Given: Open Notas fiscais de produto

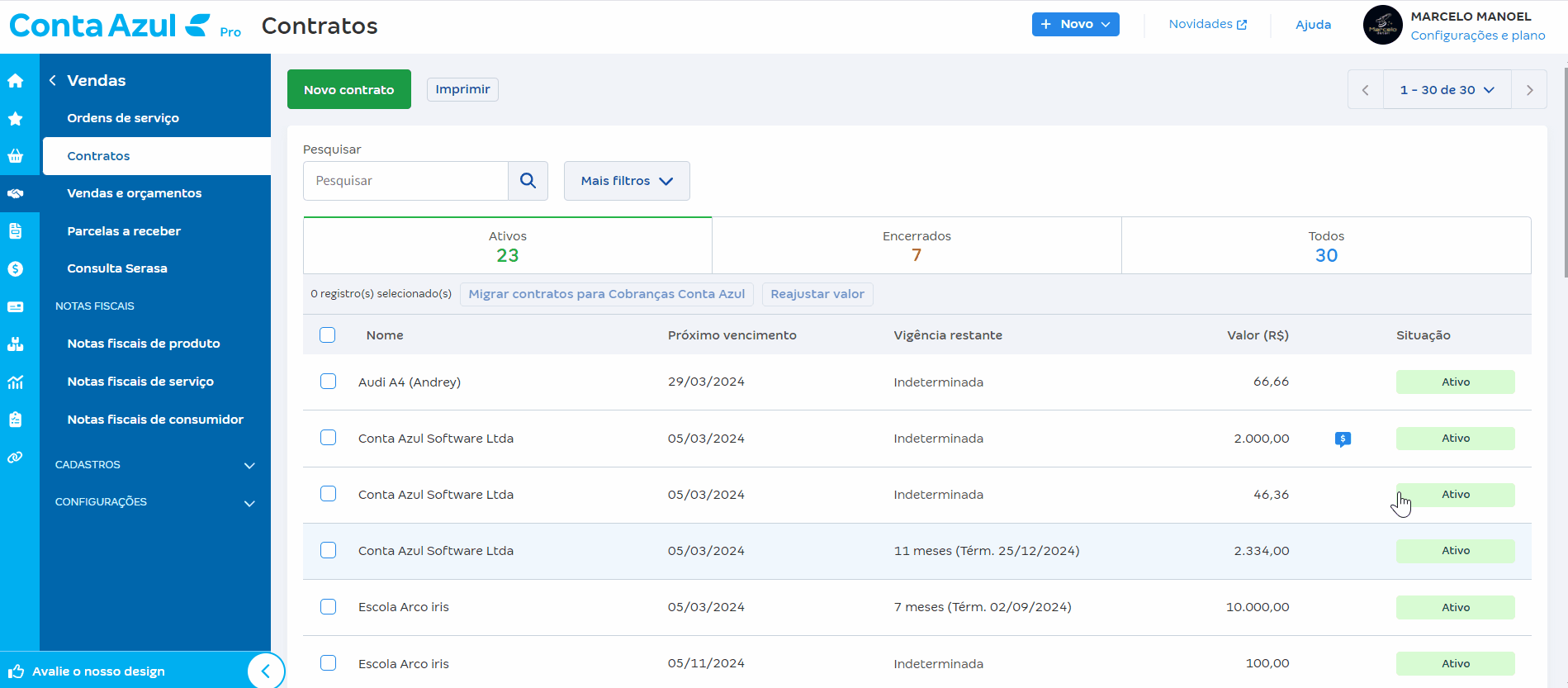Looking at the screenshot, I should [x=144, y=344].
